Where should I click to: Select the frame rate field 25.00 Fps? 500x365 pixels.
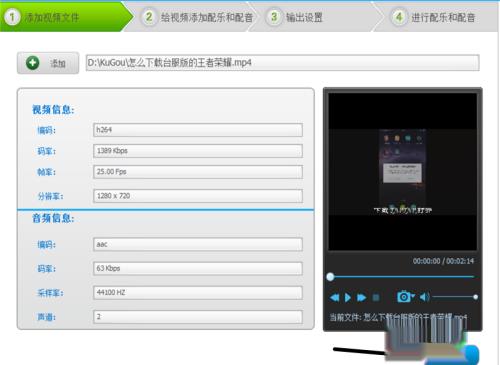pos(198,172)
